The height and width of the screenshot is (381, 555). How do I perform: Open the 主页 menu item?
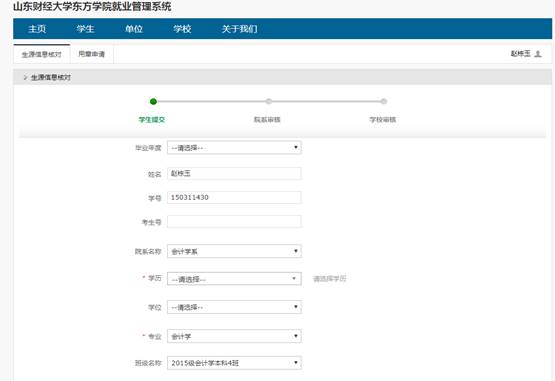37,29
